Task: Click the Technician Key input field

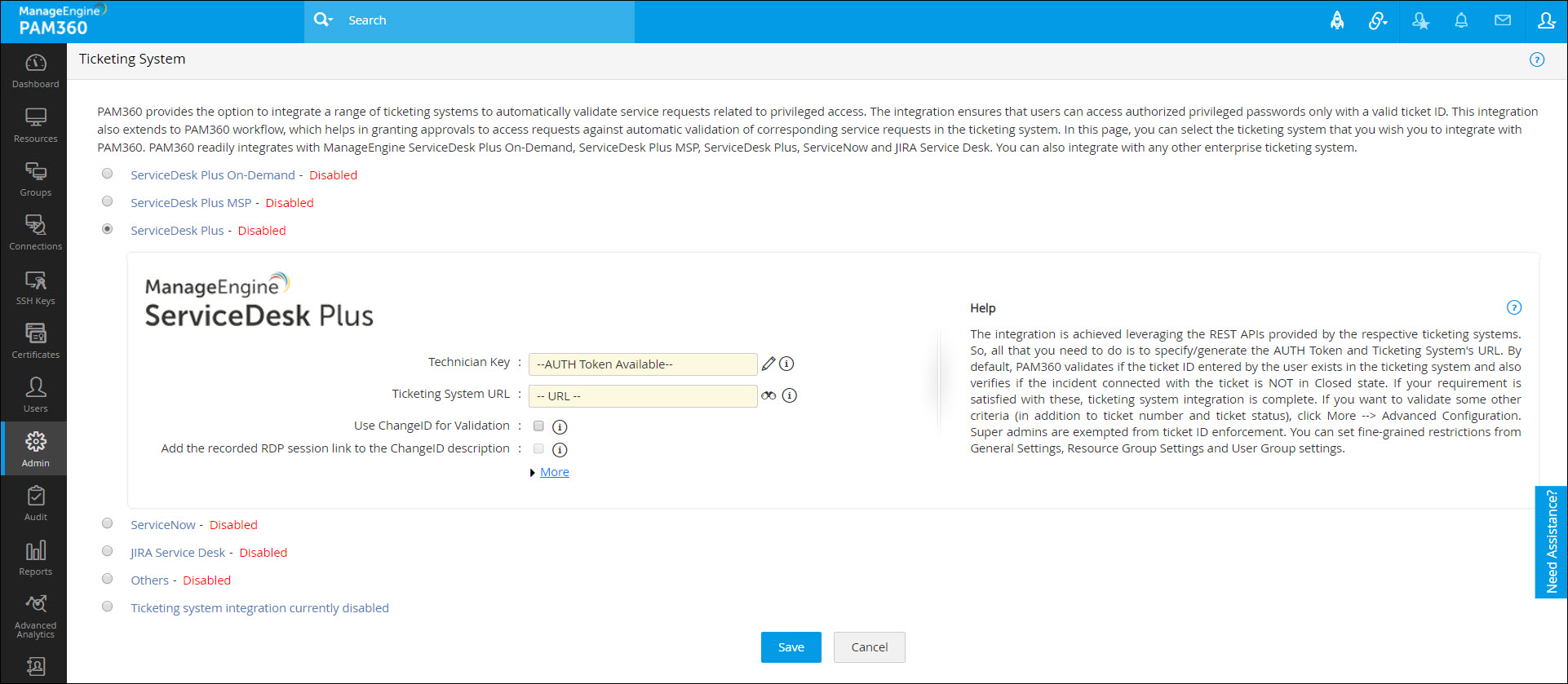Action: pyautogui.click(x=643, y=364)
